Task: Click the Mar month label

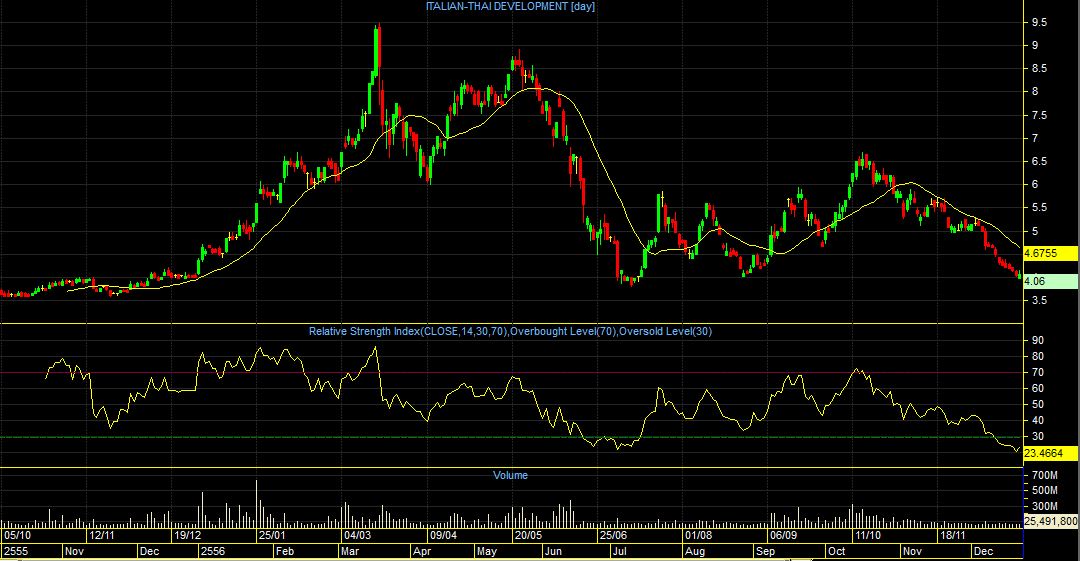Action: (350, 551)
